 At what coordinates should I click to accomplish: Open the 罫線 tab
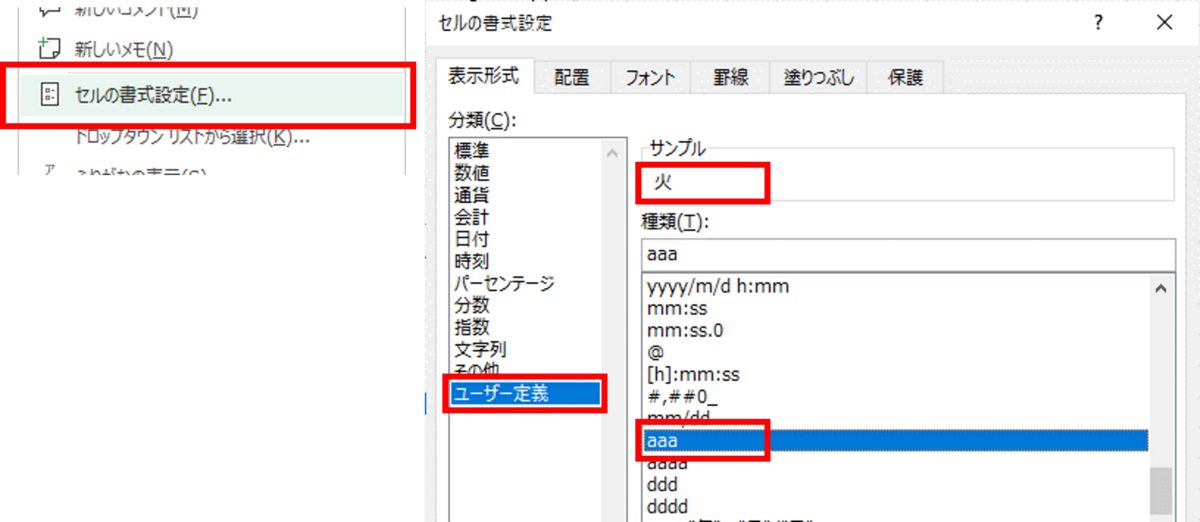(731, 78)
